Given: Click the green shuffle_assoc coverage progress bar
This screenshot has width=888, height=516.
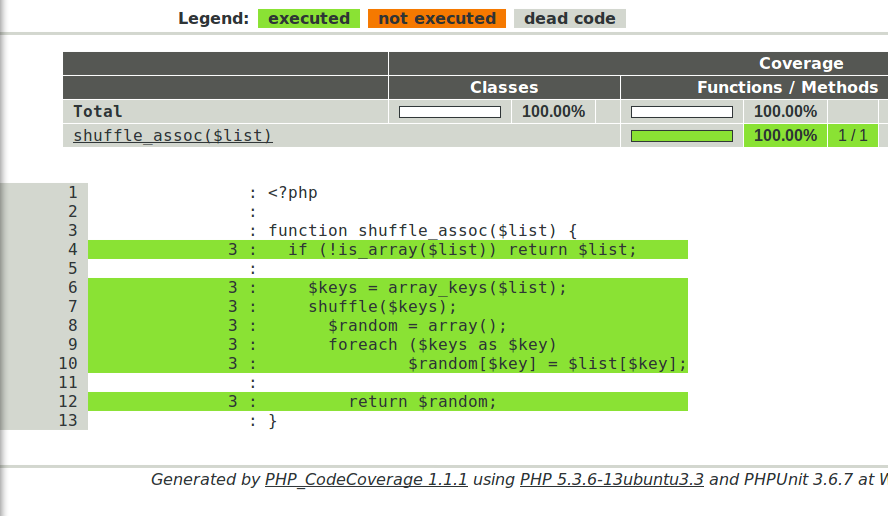Looking at the screenshot, I should (x=682, y=136).
